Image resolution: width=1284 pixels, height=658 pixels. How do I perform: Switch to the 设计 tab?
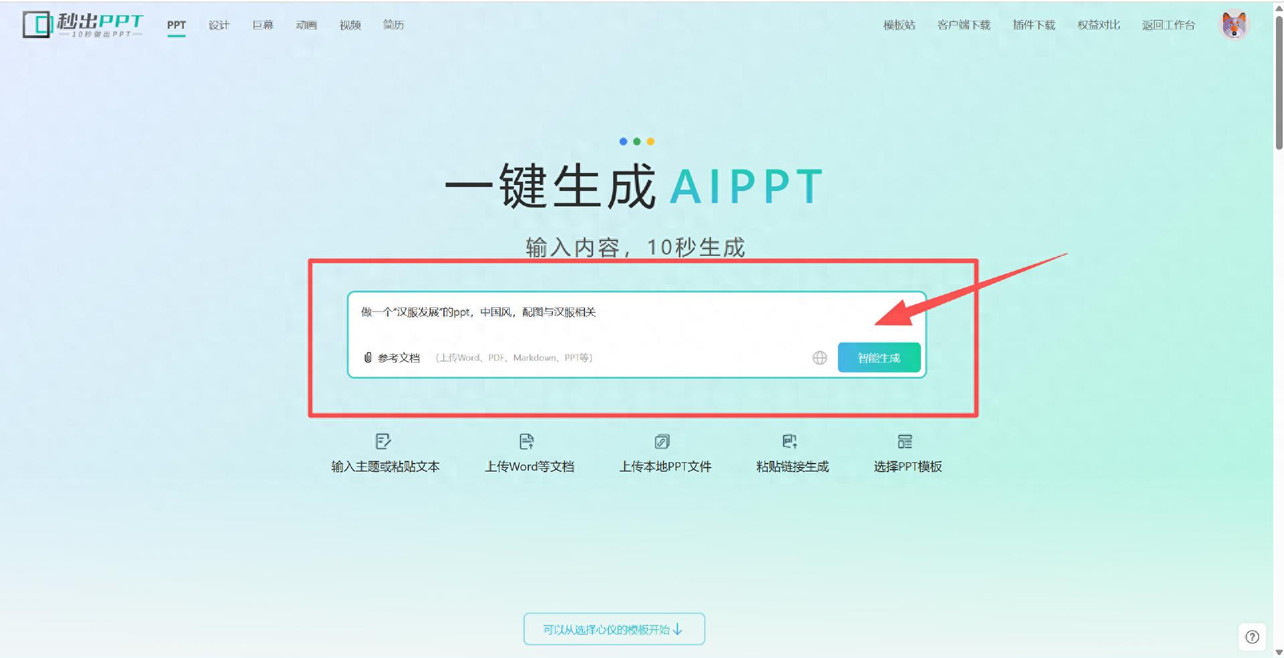(x=219, y=24)
